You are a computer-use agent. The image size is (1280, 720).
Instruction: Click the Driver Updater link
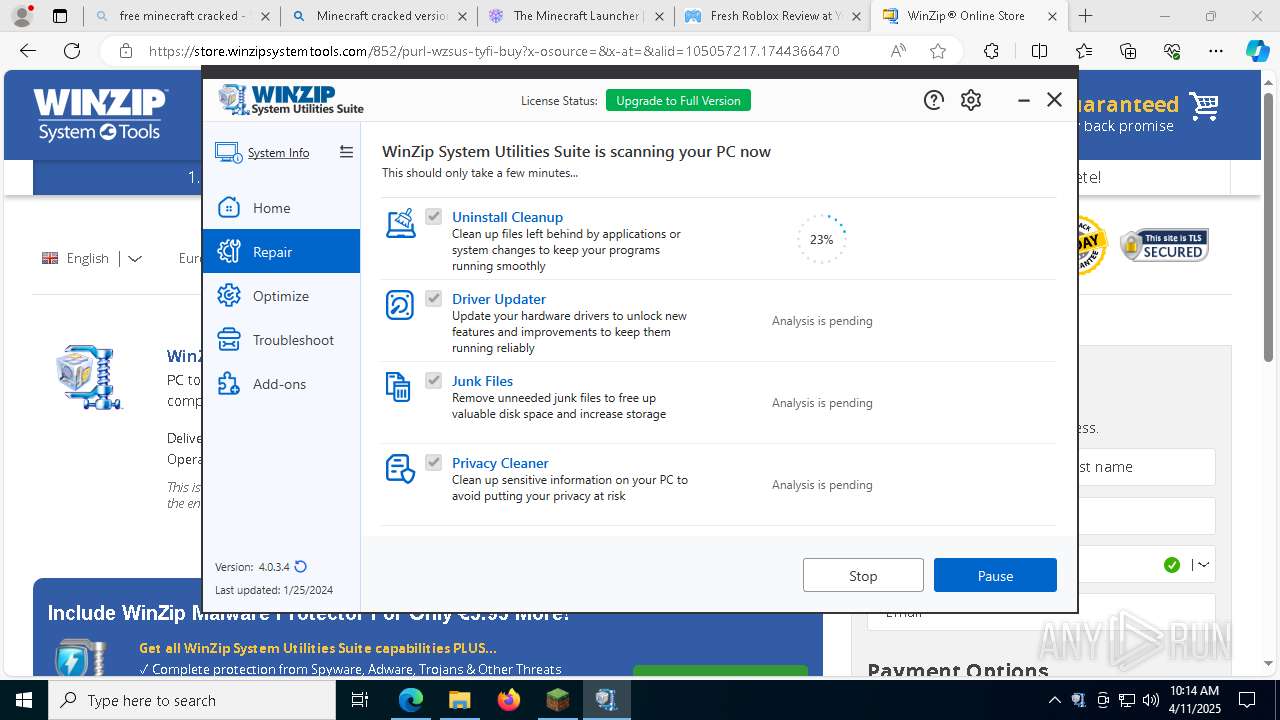tap(499, 299)
